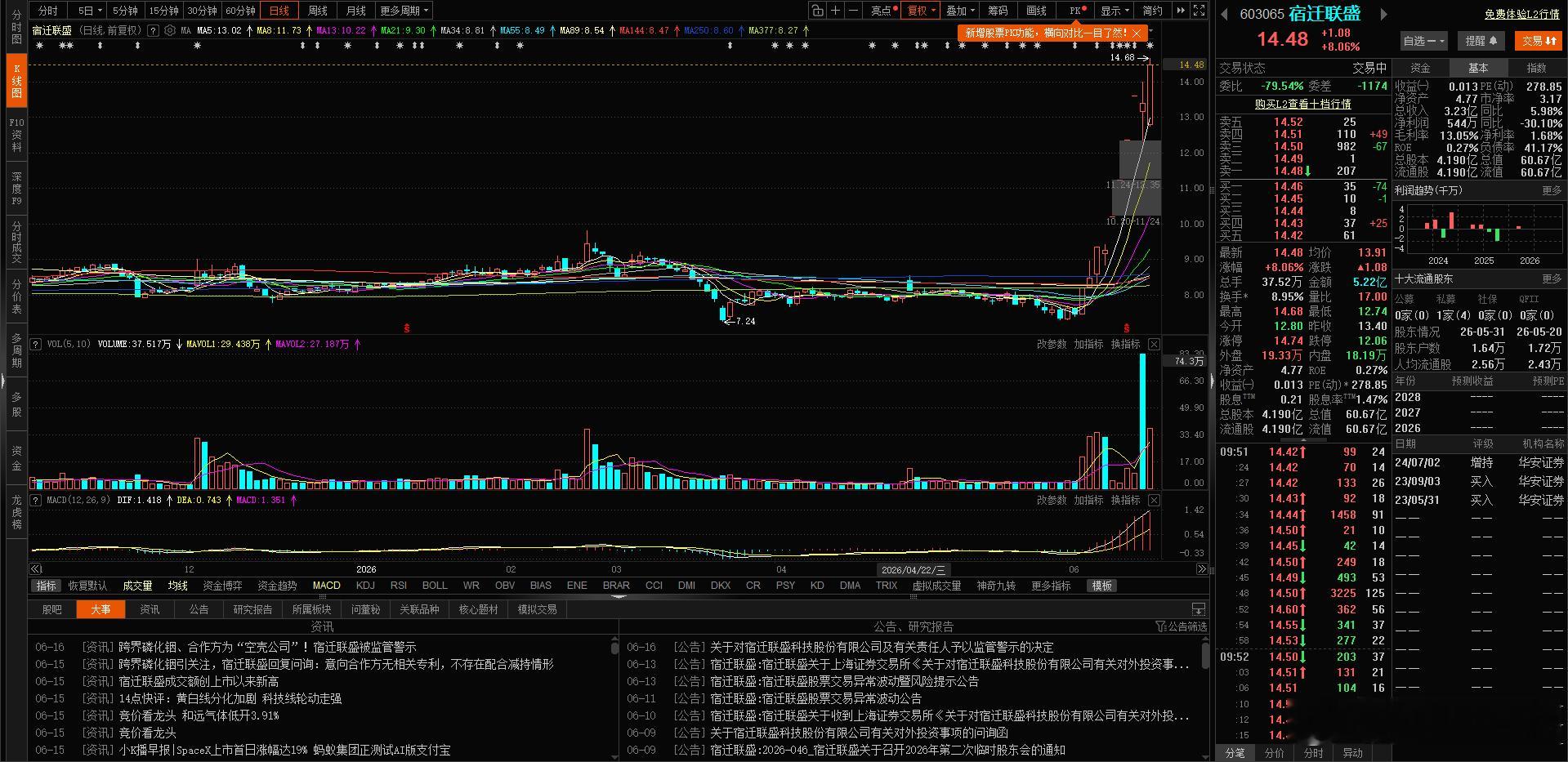The width and height of the screenshot is (1568, 762).
Task: Open the 显示 display dropdown
Action: click(x=1115, y=11)
